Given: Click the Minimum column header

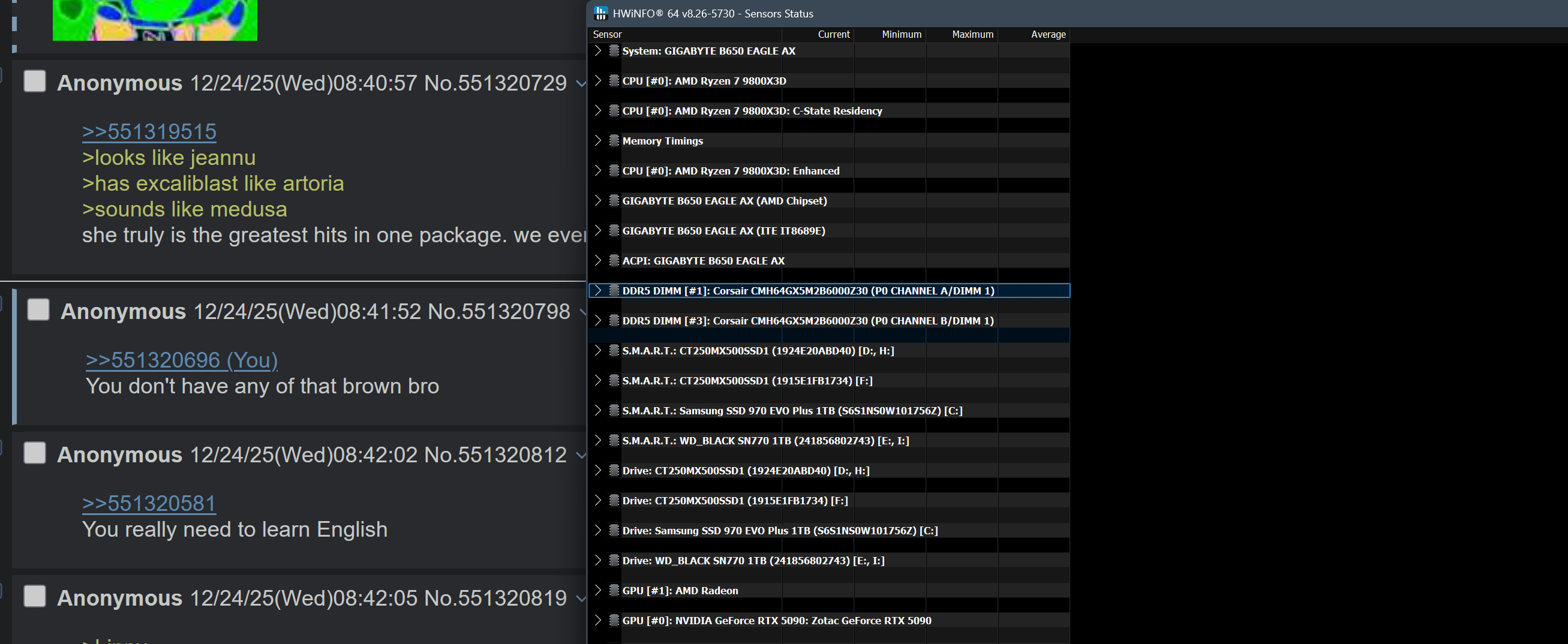Looking at the screenshot, I should click(x=890, y=35).
